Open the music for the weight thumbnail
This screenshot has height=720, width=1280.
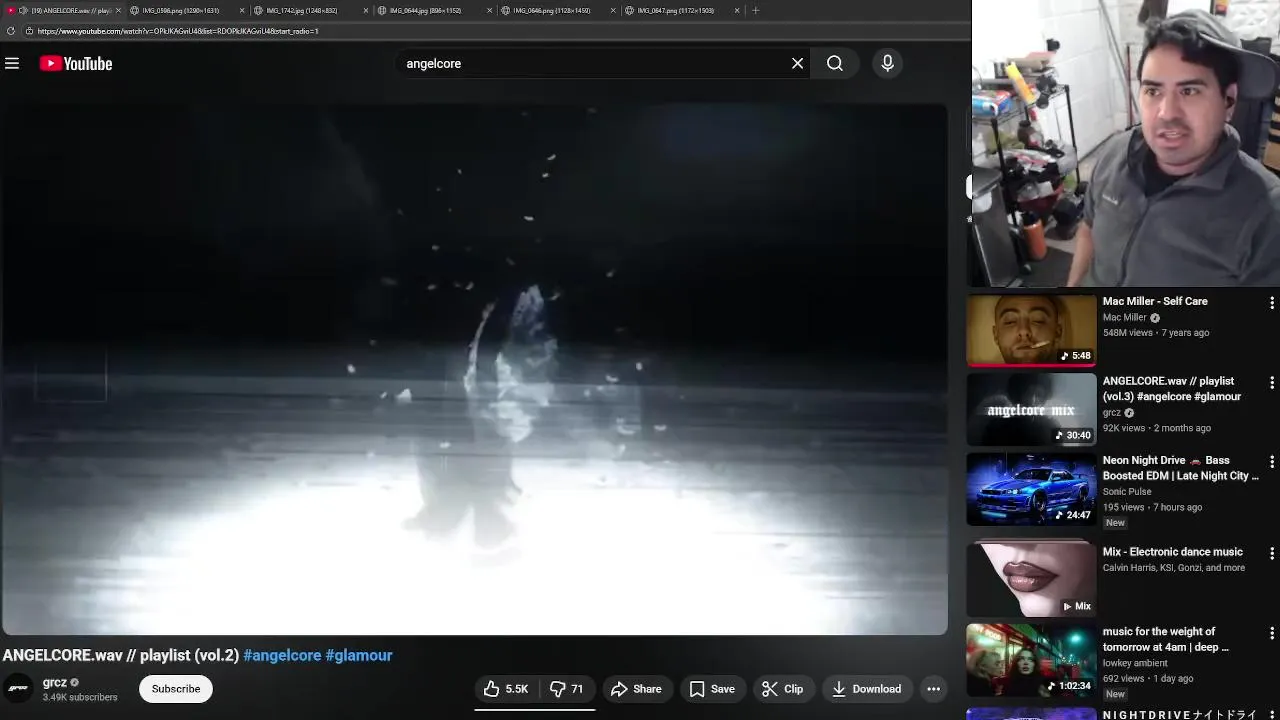pyautogui.click(x=1031, y=660)
